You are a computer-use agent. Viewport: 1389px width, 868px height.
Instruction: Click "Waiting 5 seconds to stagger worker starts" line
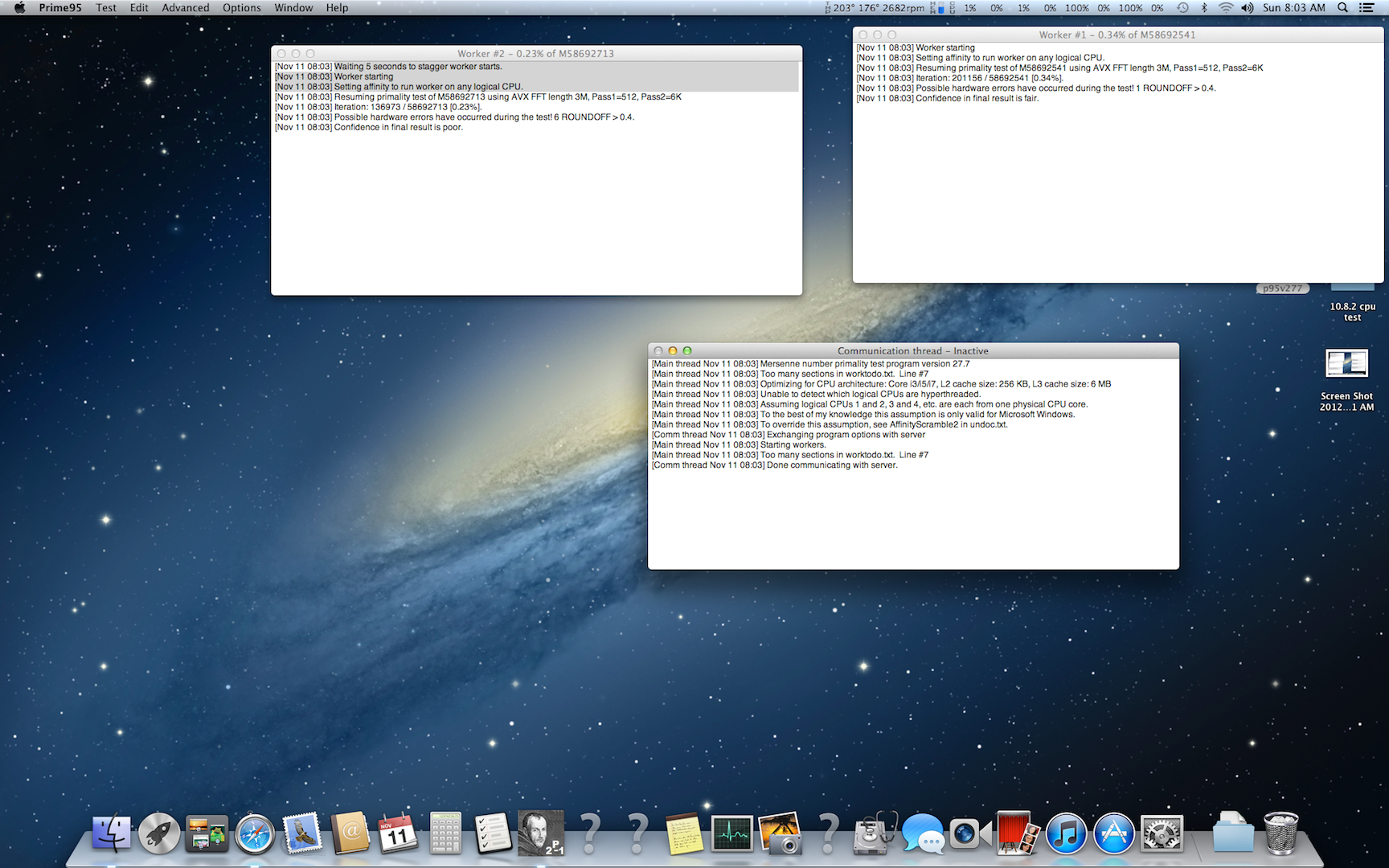(x=388, y=67)
